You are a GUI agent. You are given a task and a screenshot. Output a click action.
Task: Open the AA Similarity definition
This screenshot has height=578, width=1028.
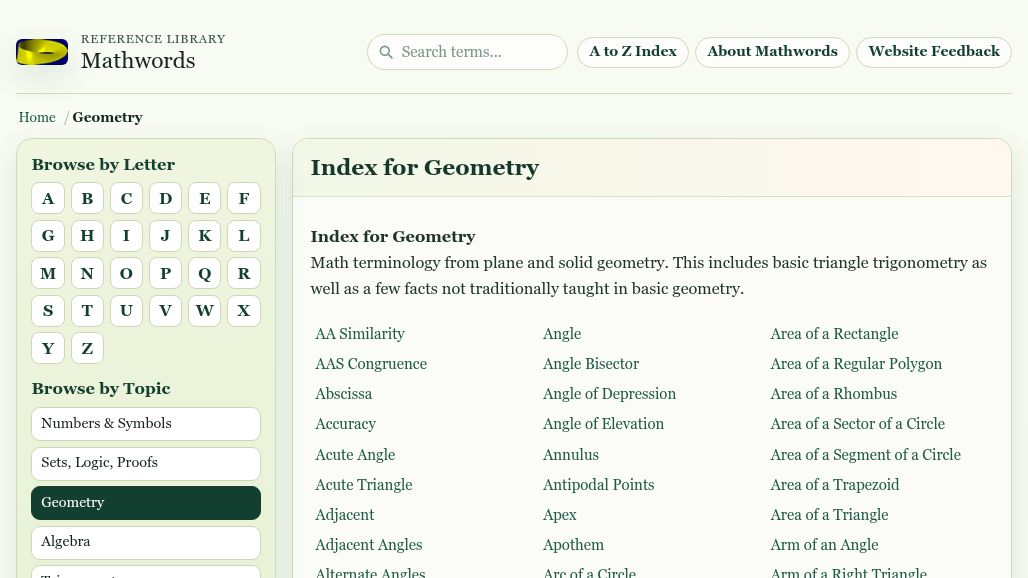[x=359, y=334]
